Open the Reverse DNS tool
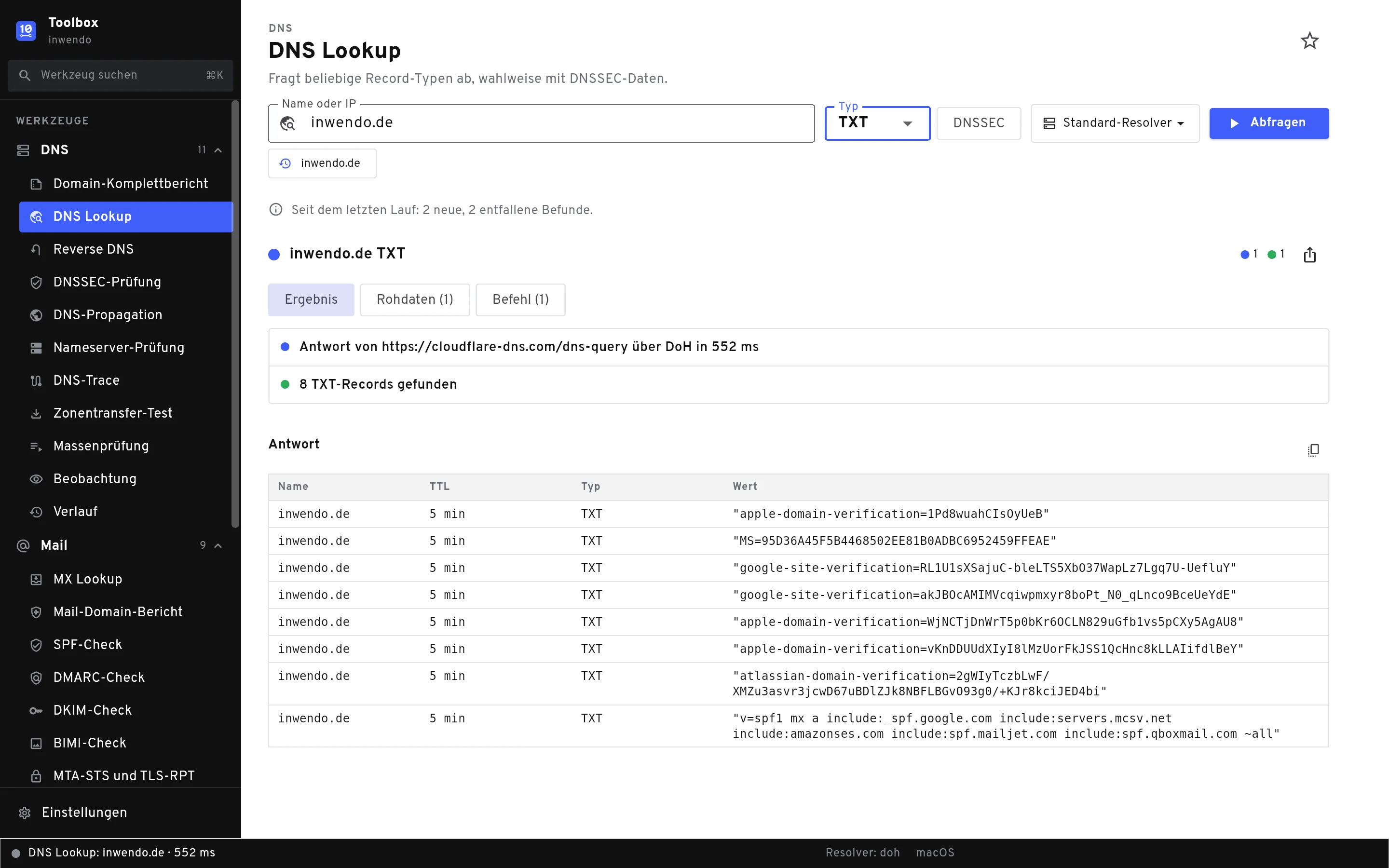Viewport: 1389px width, 868px height. pyautogui.click(x=126, y=249)
